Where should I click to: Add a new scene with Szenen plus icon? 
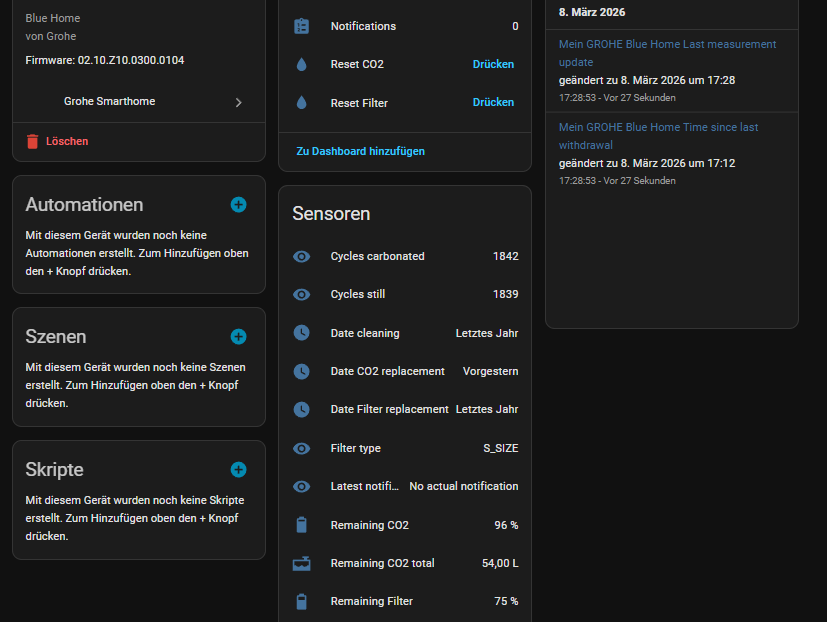tap(238, 336)
